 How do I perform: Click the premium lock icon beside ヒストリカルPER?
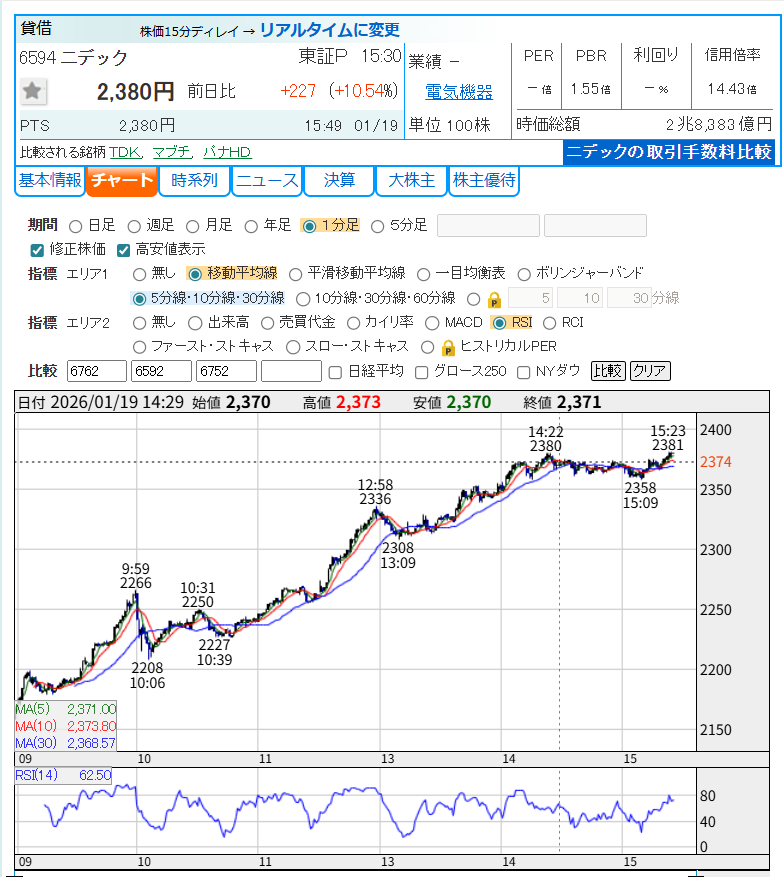point(448,348)
